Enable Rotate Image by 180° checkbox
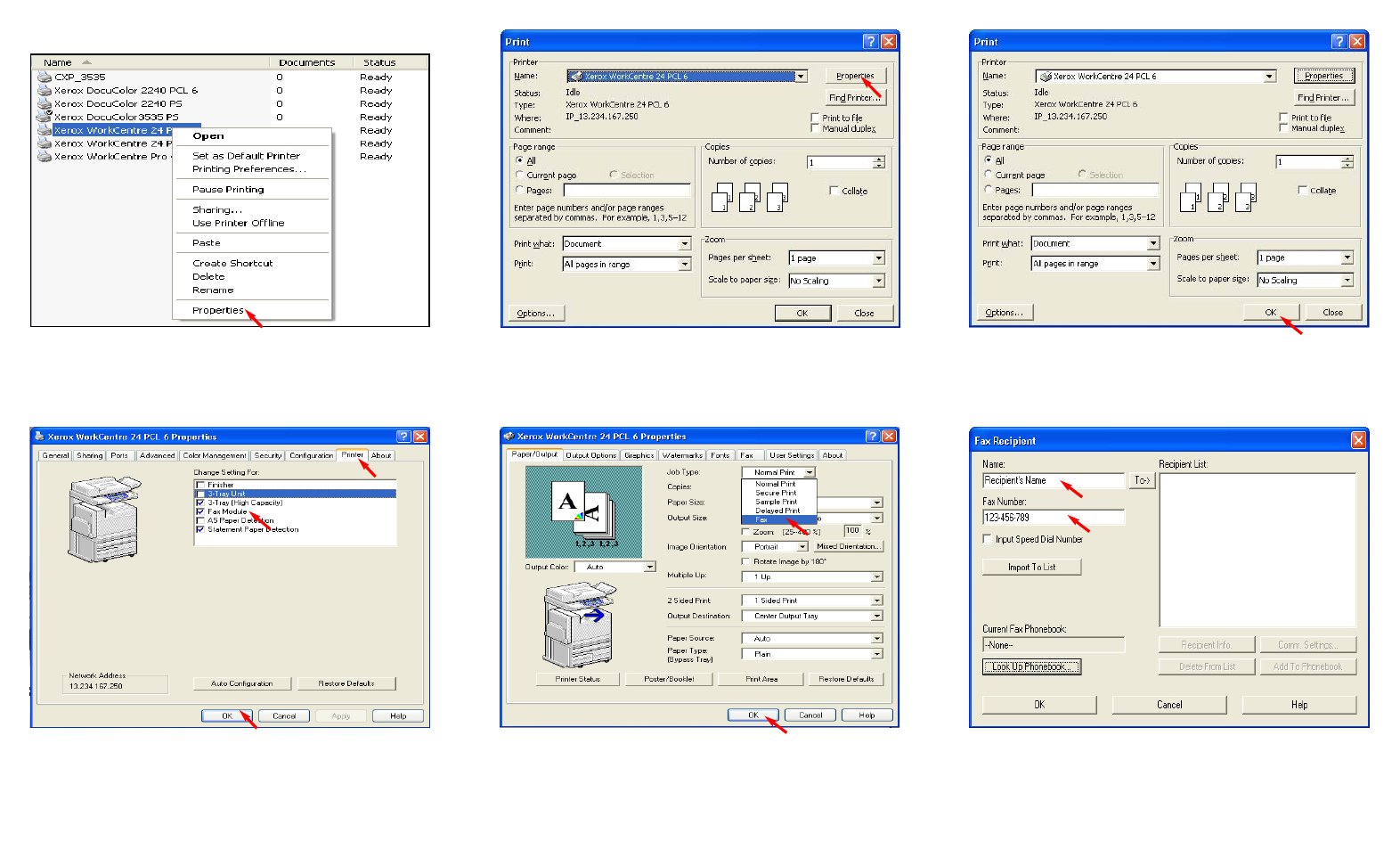 click(x=745, y=561)
